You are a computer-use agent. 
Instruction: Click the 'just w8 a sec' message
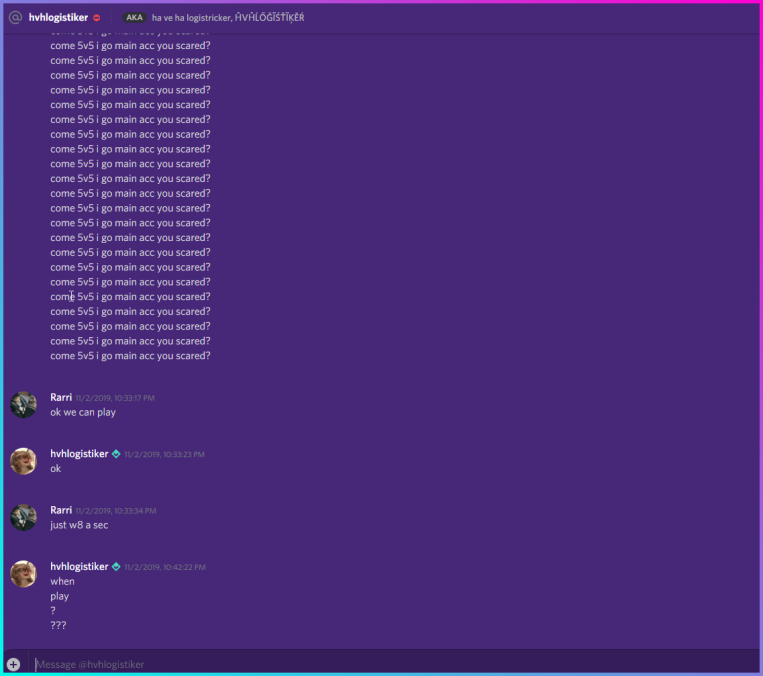pos(79,525)
